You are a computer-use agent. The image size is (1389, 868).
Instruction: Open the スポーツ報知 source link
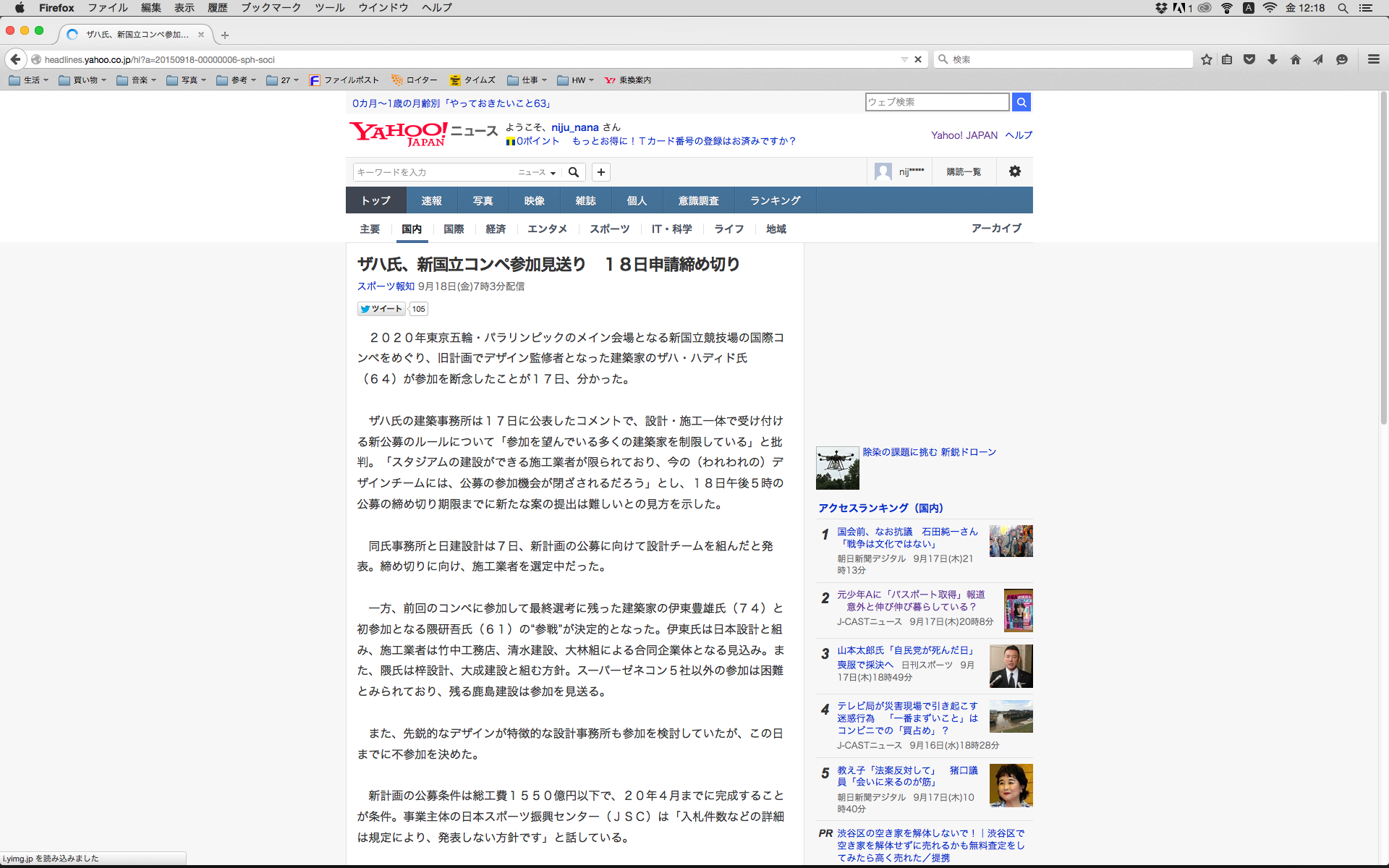click(x=386, y=286)
